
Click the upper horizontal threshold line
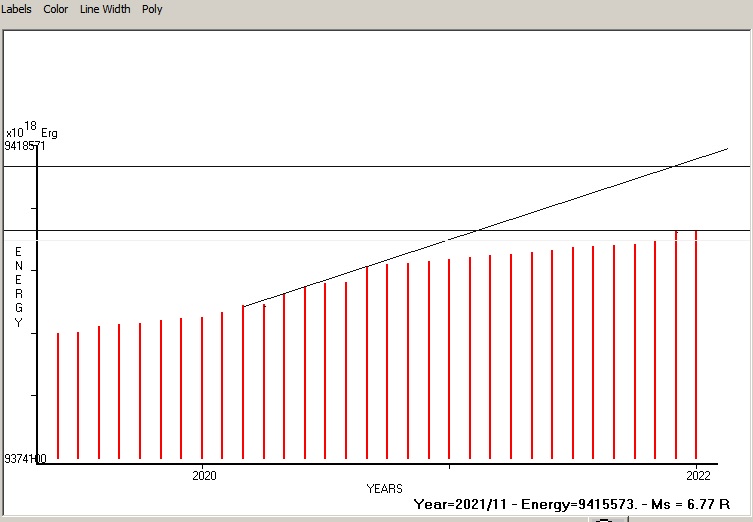300,166
